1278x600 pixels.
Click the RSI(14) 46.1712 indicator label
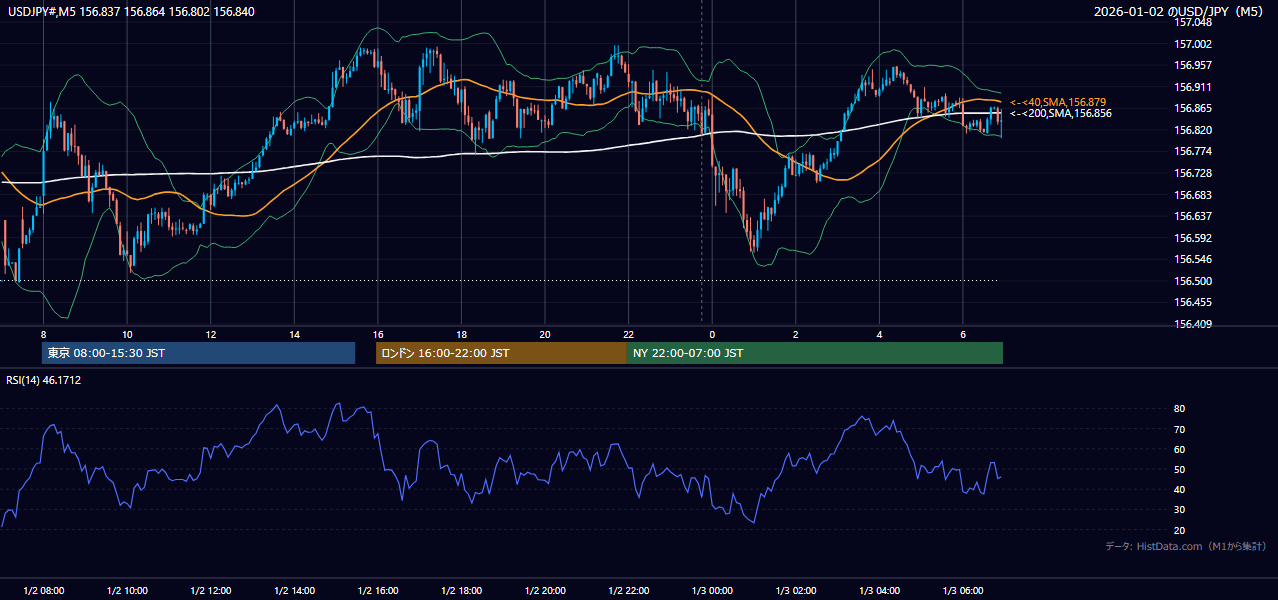tap(43, 380)
